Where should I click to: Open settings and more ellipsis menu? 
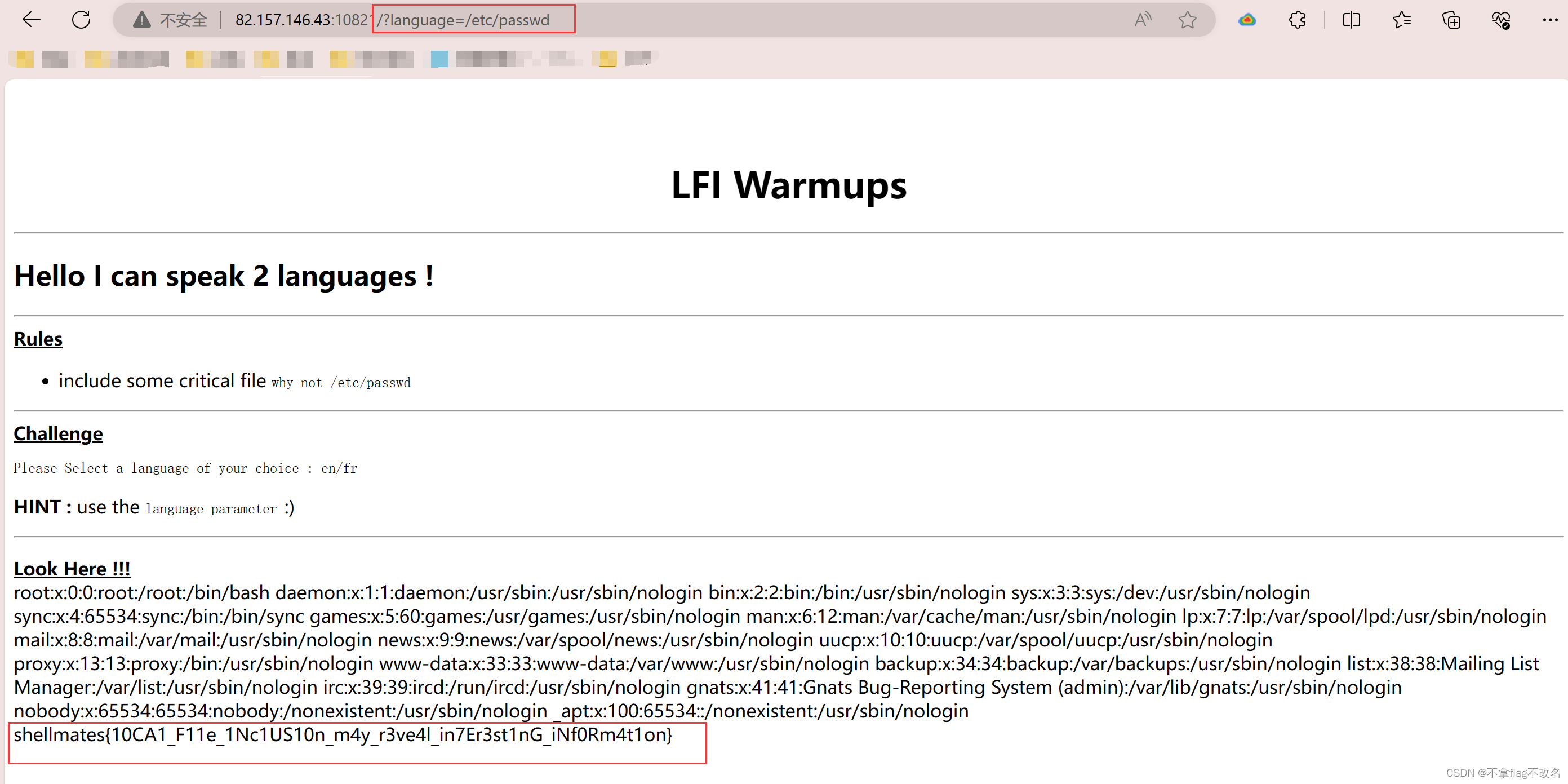pyautogui.click(x=1550, y=20)
